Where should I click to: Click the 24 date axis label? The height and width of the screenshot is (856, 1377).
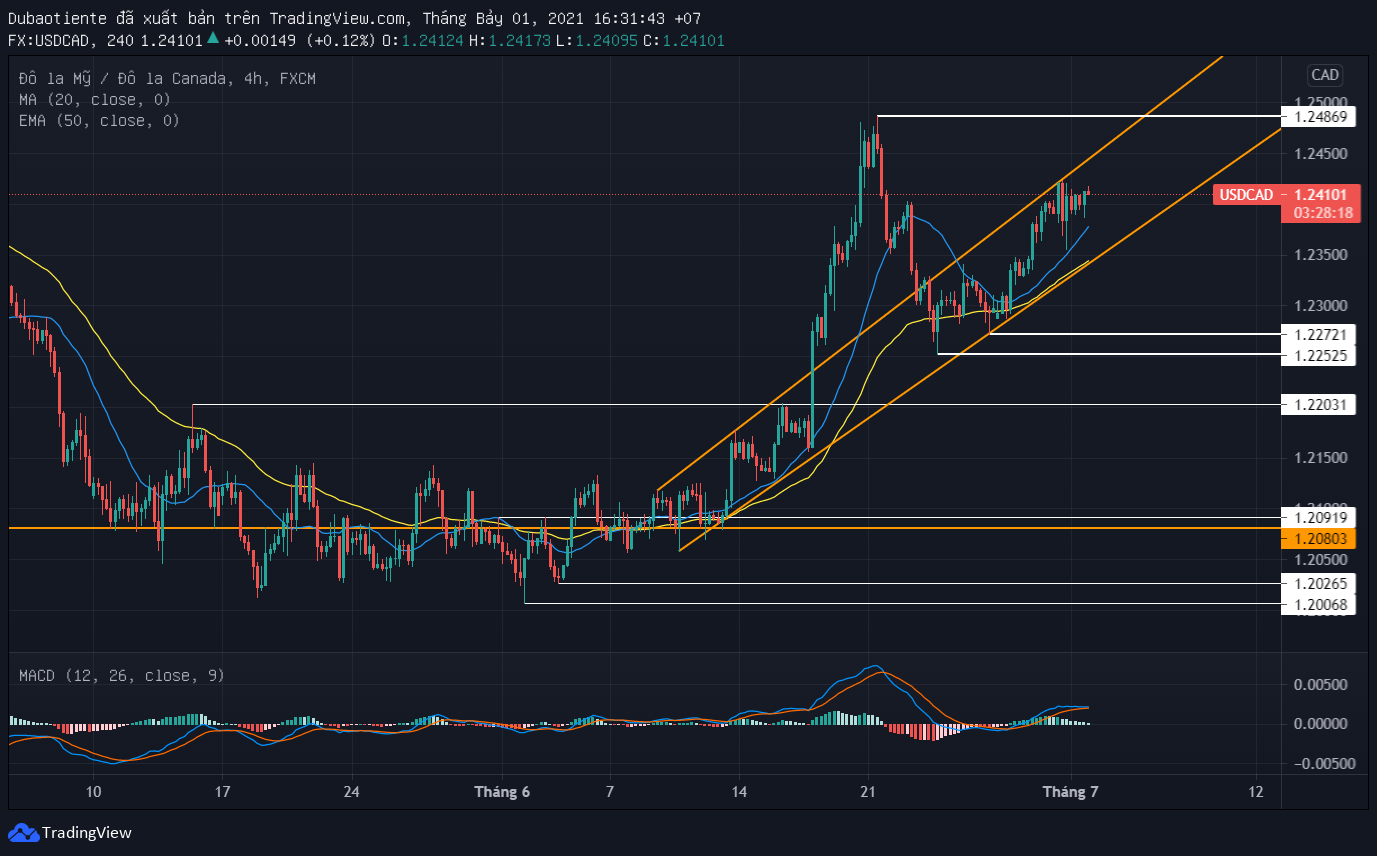[x=351, y=792]
